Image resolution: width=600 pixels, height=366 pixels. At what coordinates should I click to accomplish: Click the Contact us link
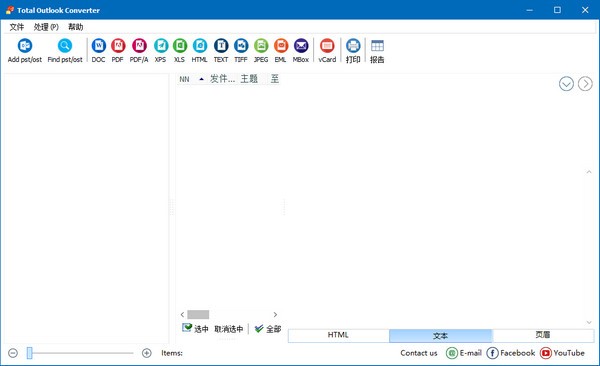[419, 353]
